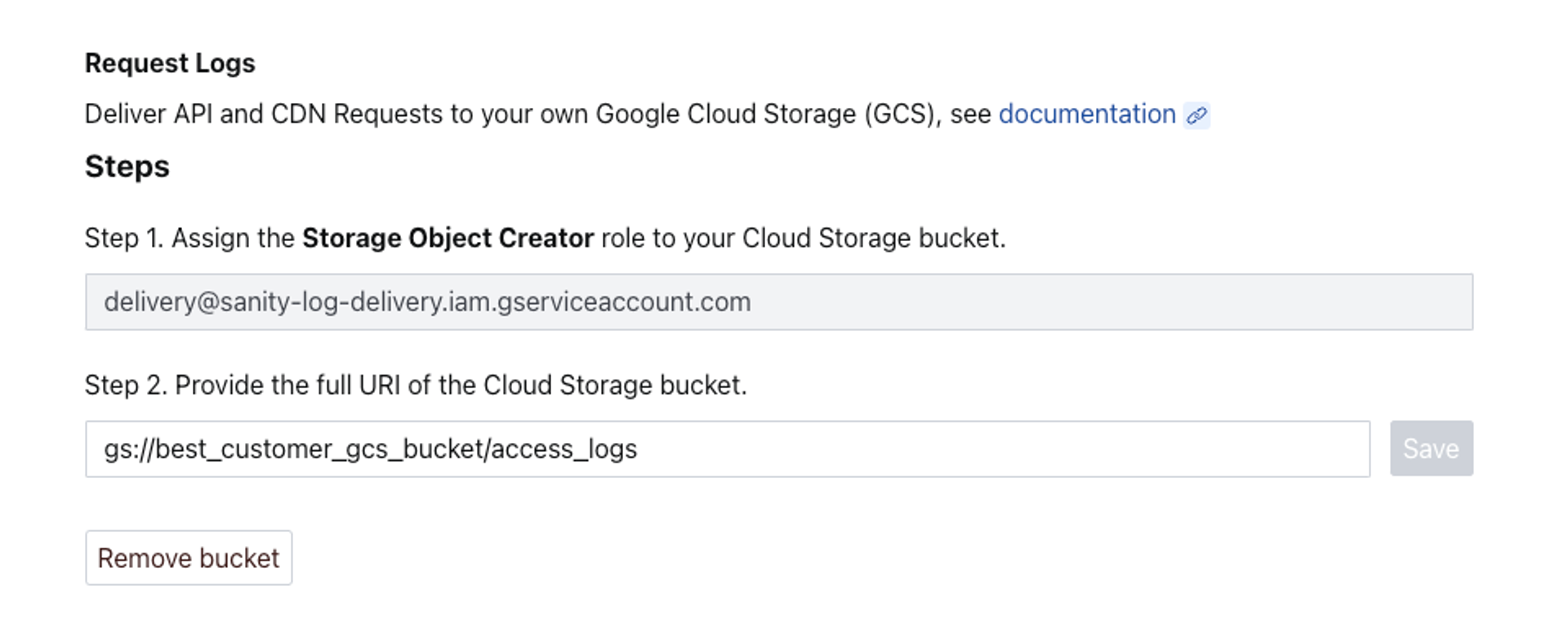Click empty area of service account email field
This screenshot has width=1568, height=626.
tap(1102, 302)
